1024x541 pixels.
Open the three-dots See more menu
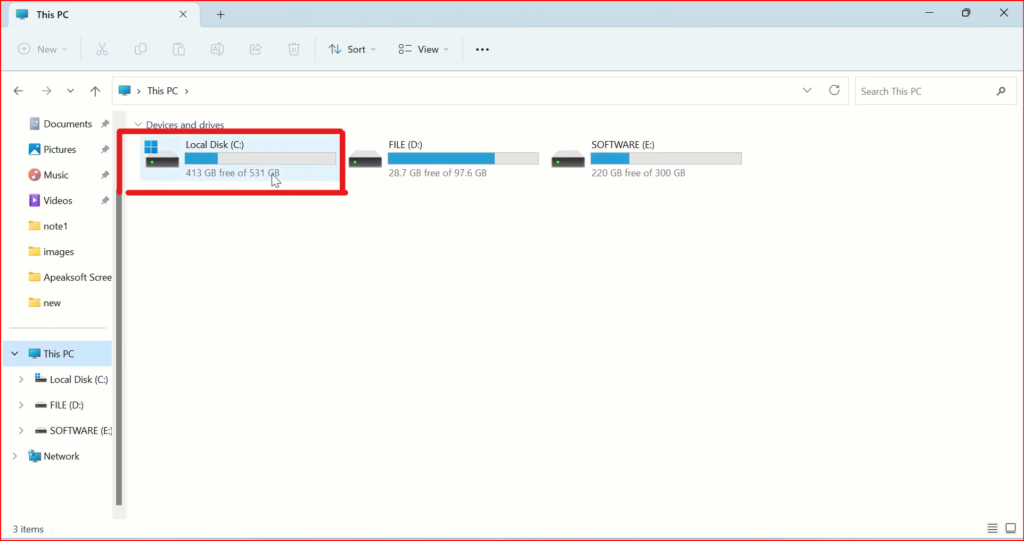[x=483, y=49]
